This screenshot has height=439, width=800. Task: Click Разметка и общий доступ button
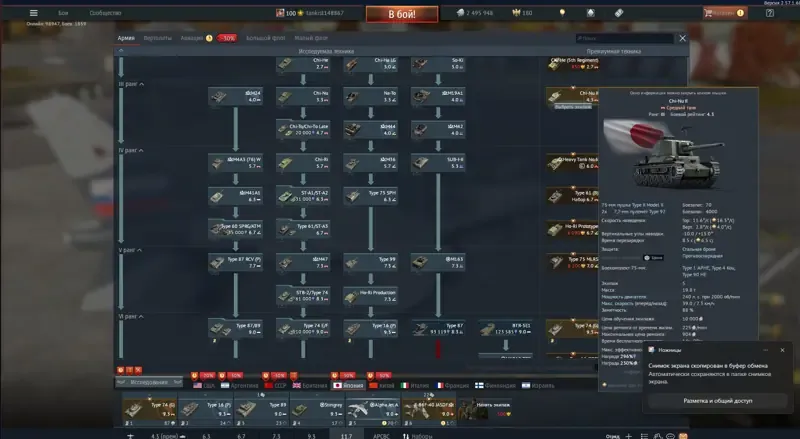pyautogui.click(x=717, y=401)
